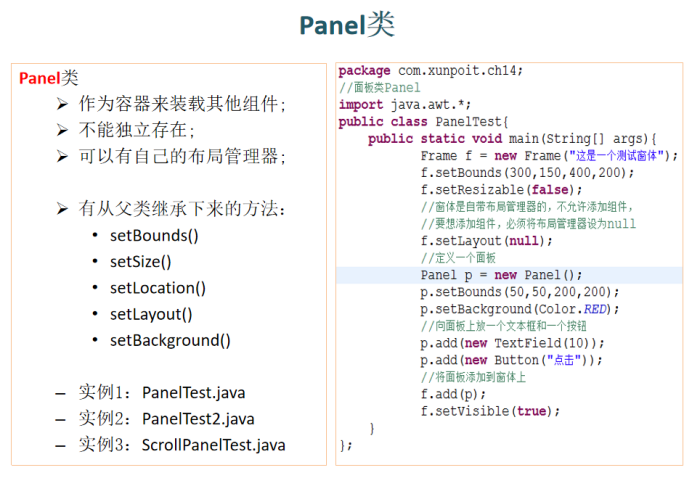Click the bullet "不能独立存在;"

137,130
